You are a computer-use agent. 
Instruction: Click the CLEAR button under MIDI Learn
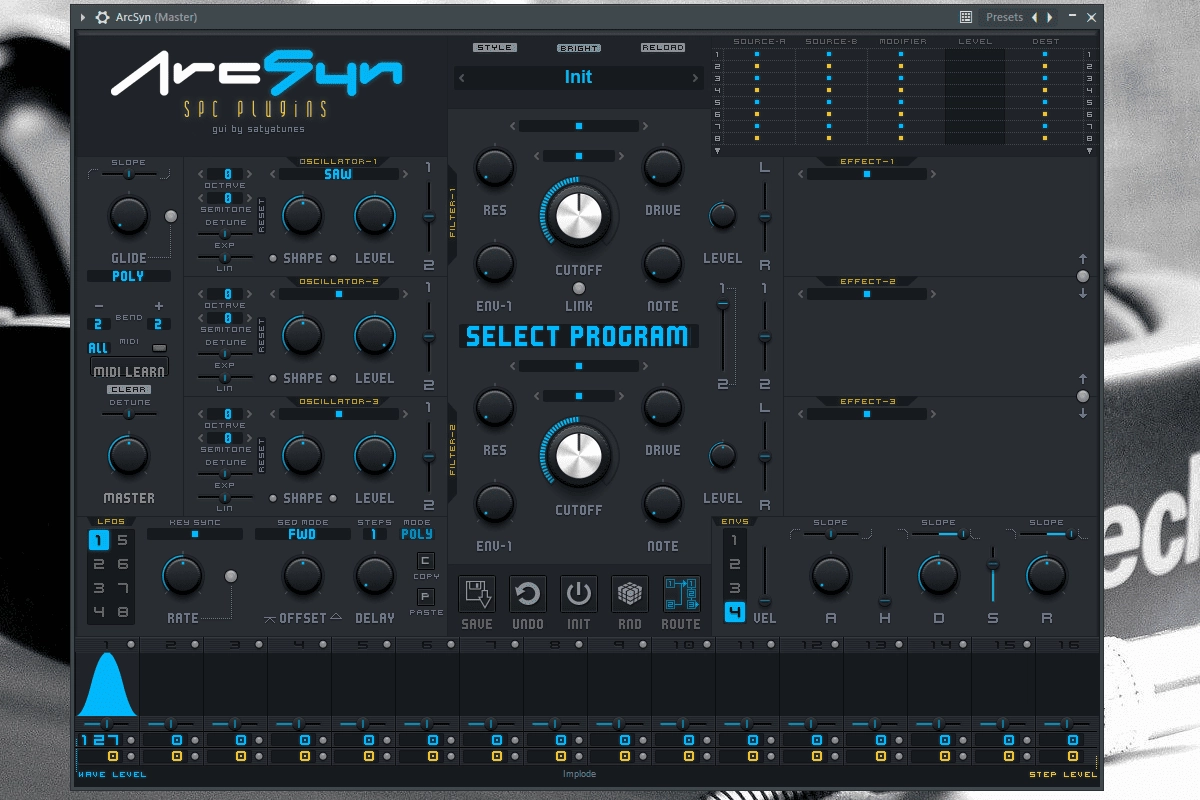click(x=129, y=389)
